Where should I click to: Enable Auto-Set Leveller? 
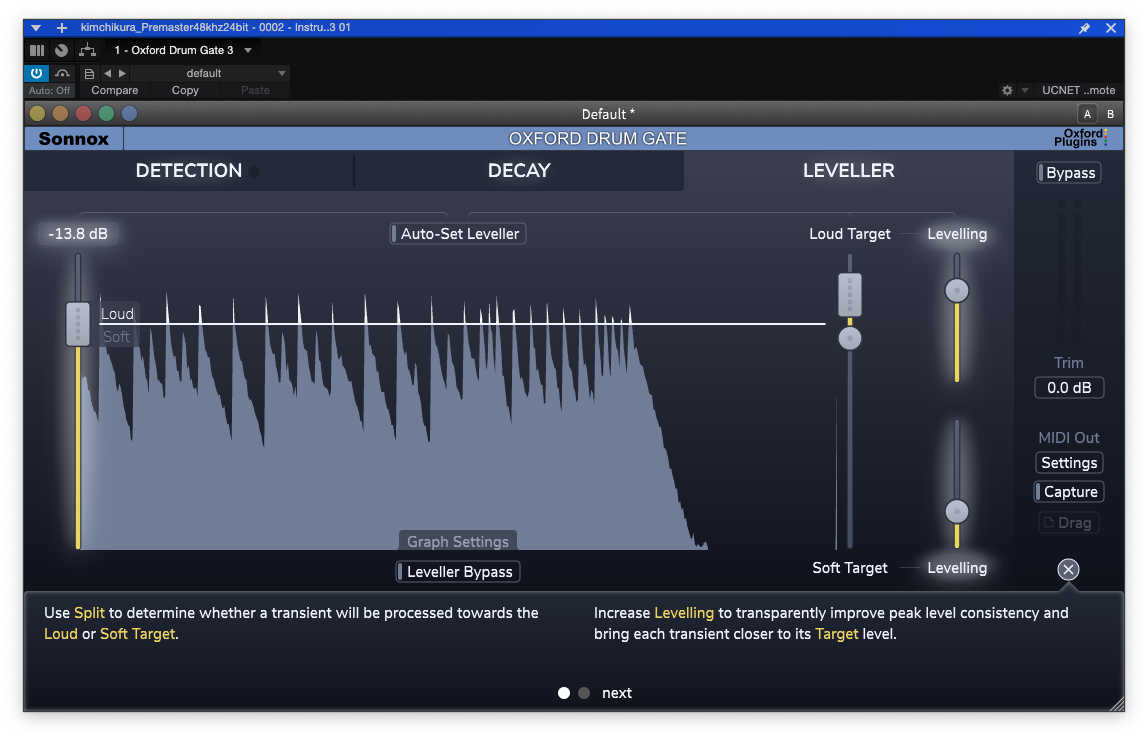pos(458,234)
